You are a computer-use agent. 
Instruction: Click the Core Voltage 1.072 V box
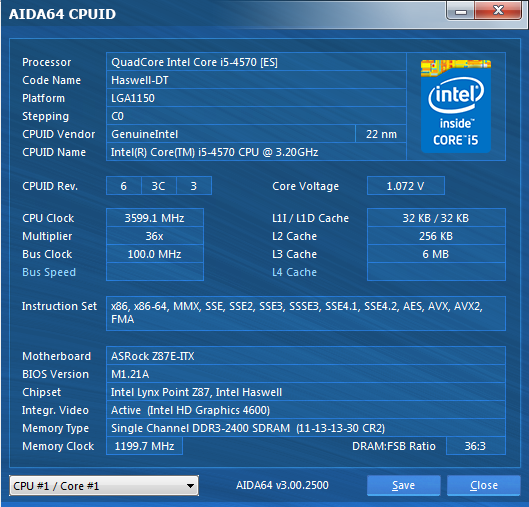(406, 186)
